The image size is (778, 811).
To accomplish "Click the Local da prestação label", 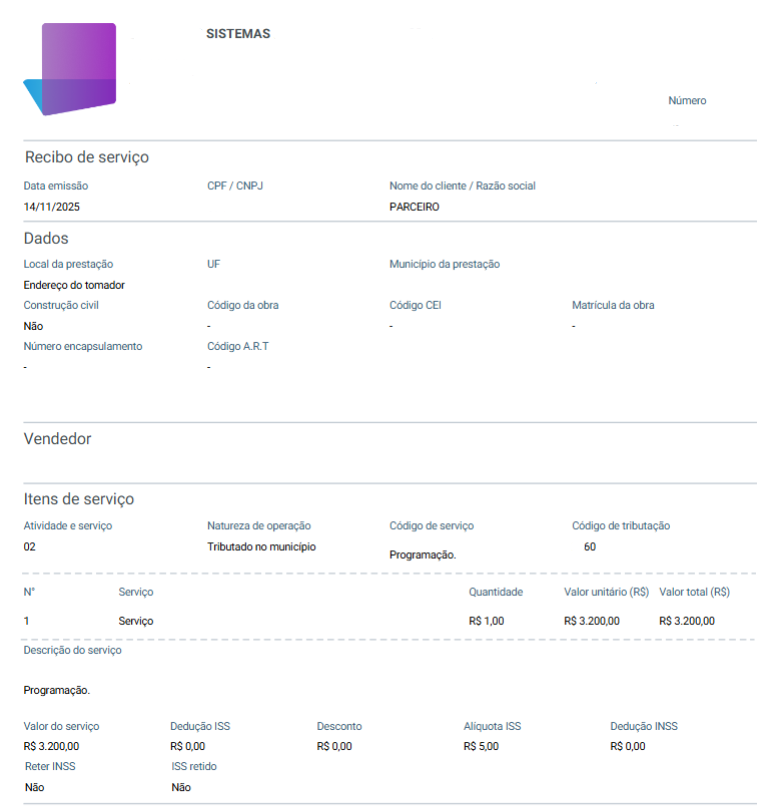I will click(x=68, y=264).
